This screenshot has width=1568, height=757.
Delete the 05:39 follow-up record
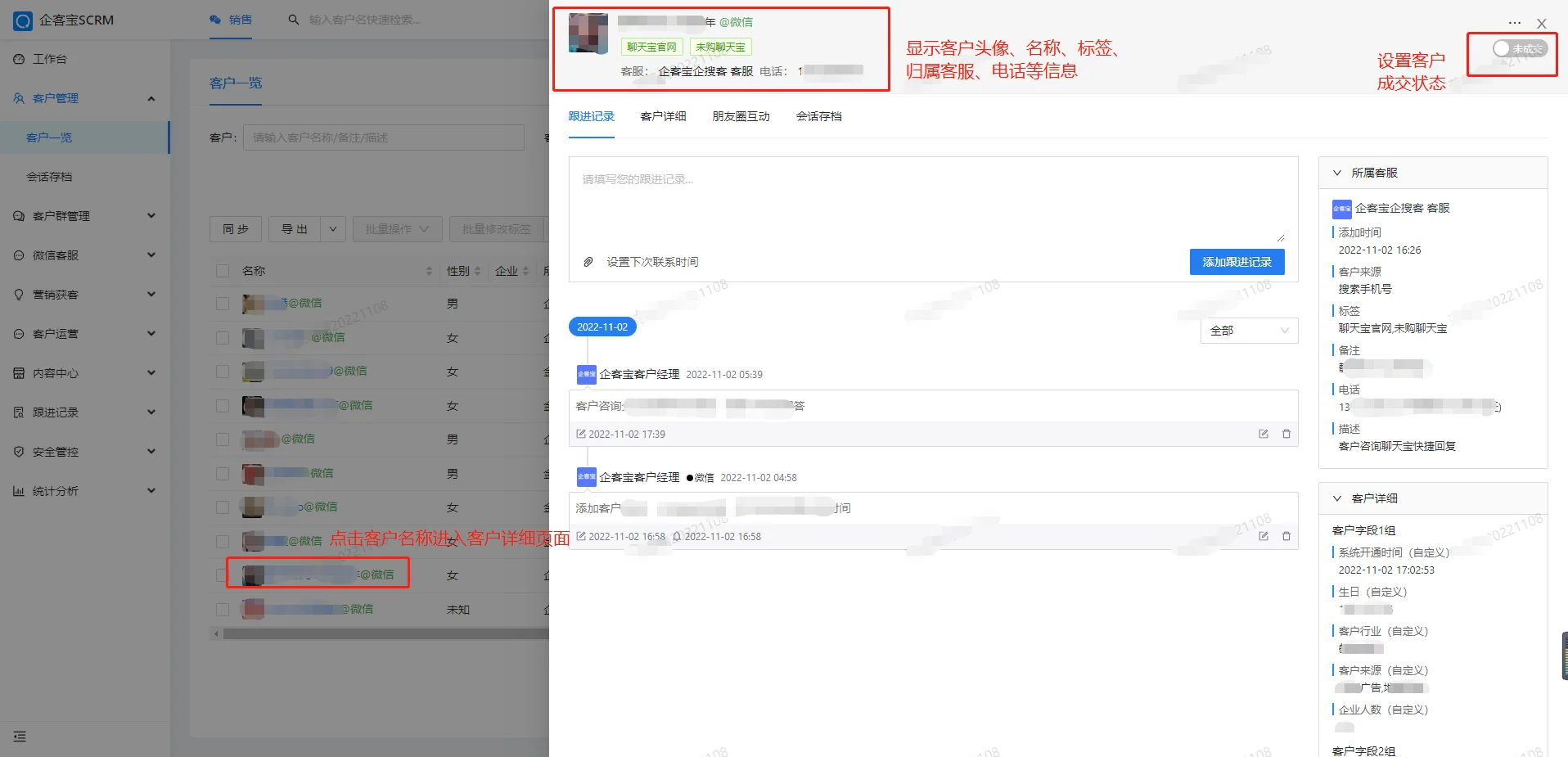(x=1286, y=434)
